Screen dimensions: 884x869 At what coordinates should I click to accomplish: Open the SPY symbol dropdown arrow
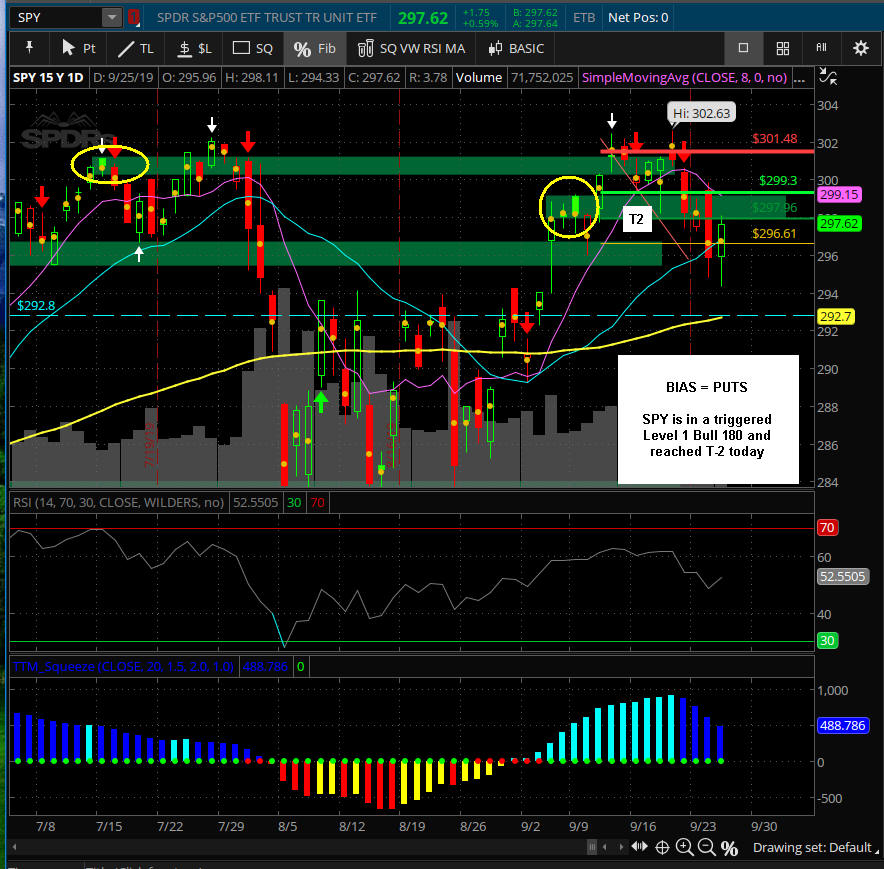tap(112, 17)
